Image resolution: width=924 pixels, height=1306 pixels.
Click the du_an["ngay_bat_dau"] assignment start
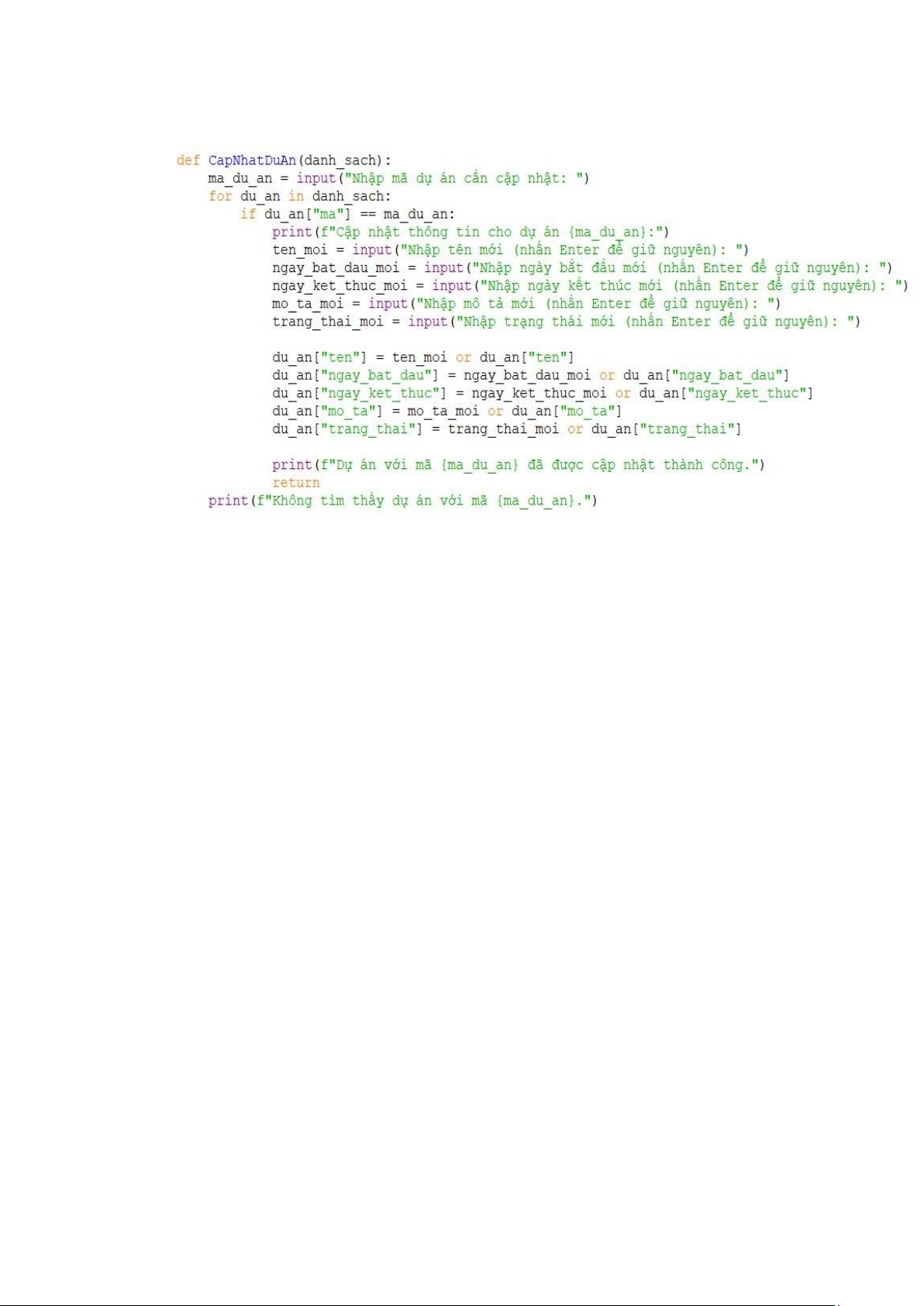coord(355,375)
